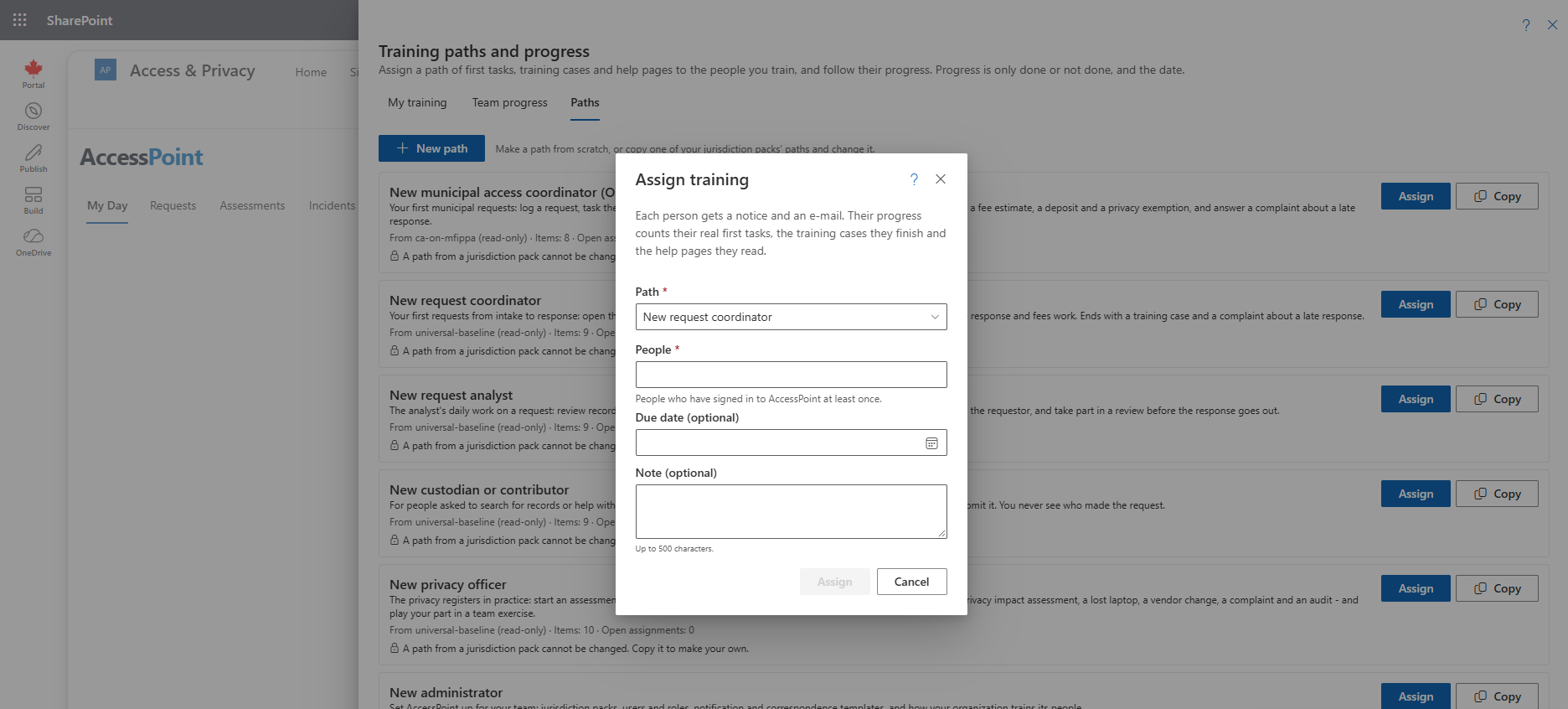Copy the New custodian or contributor path

click(1497, 494)
